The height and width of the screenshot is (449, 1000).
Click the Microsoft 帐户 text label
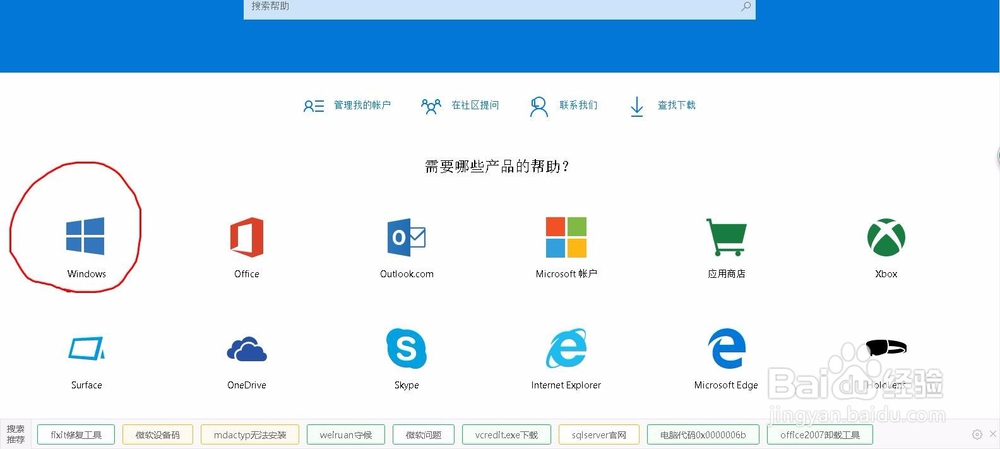coord(566,274)
